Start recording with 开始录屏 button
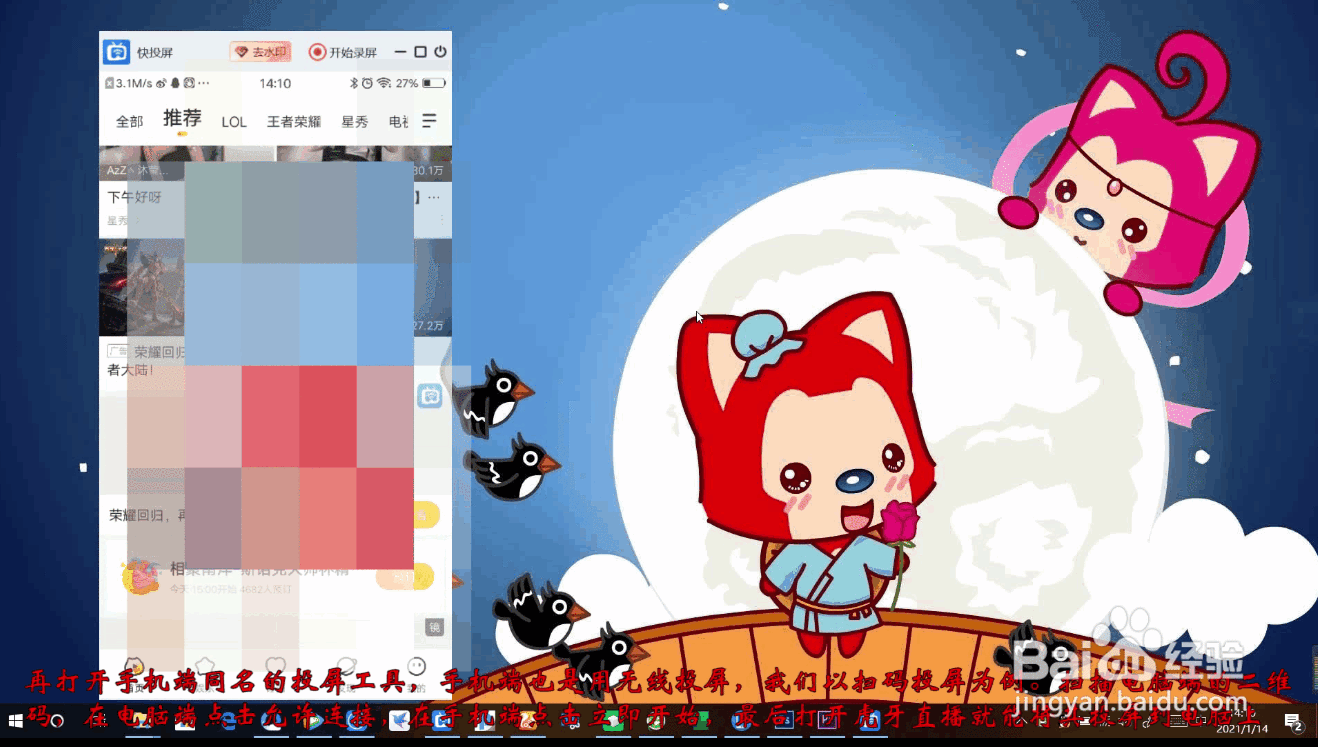The image size is (1318, 747). [x=343, y=52]
